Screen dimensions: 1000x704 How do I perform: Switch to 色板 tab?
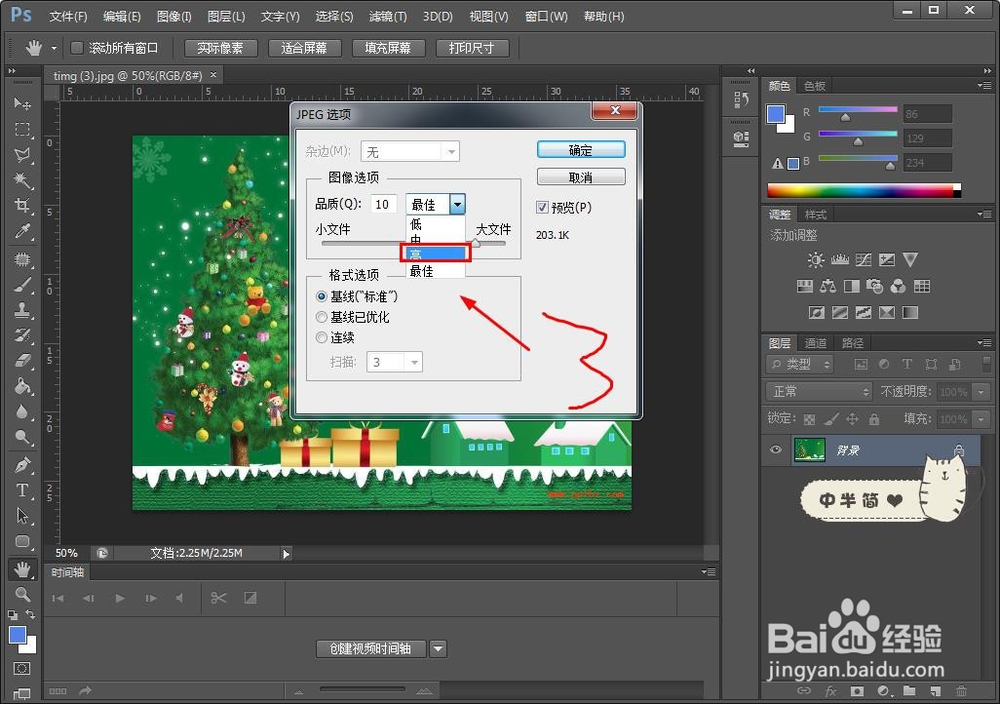[x=814, y=85]
